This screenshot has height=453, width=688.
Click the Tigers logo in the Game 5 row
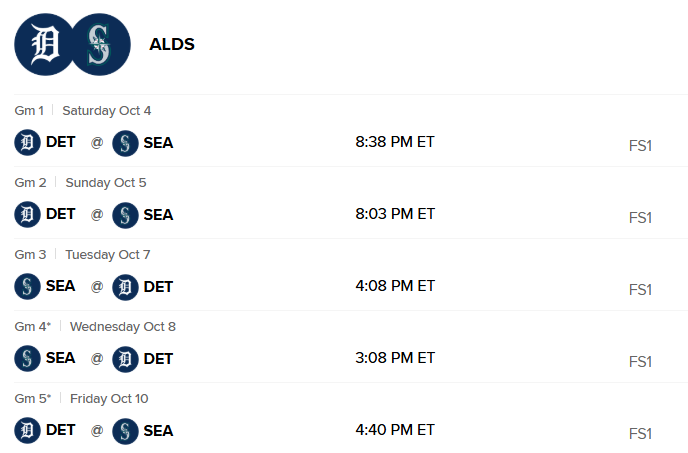(x=27, y=431)
